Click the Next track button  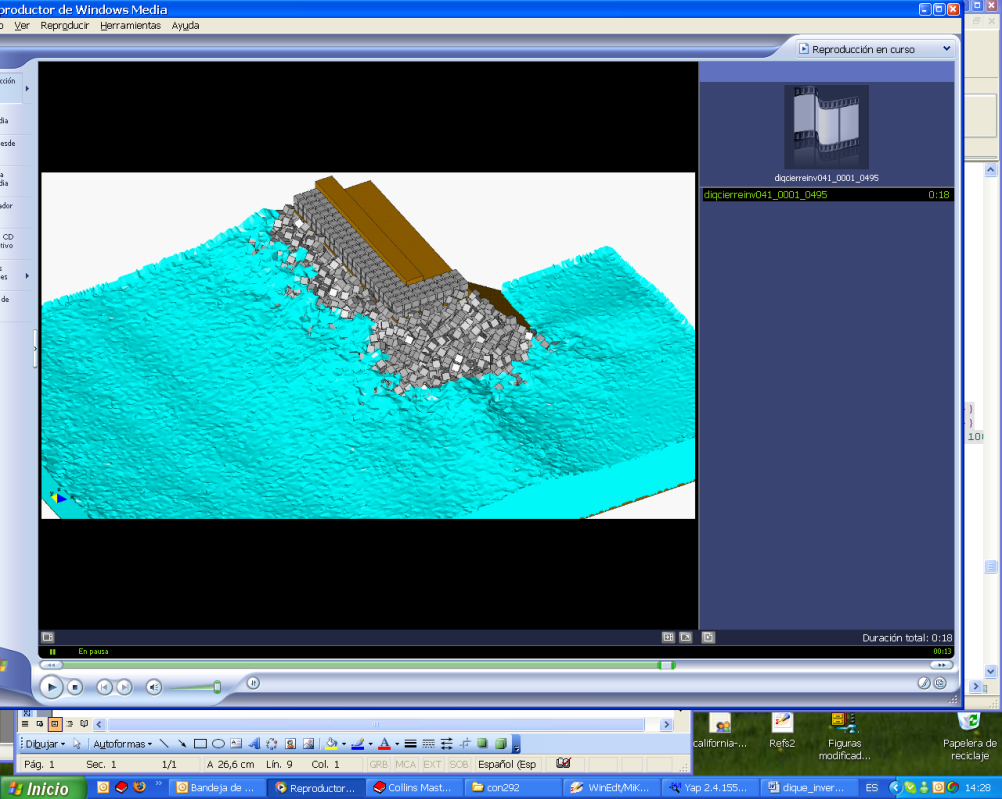pos(124,687)
